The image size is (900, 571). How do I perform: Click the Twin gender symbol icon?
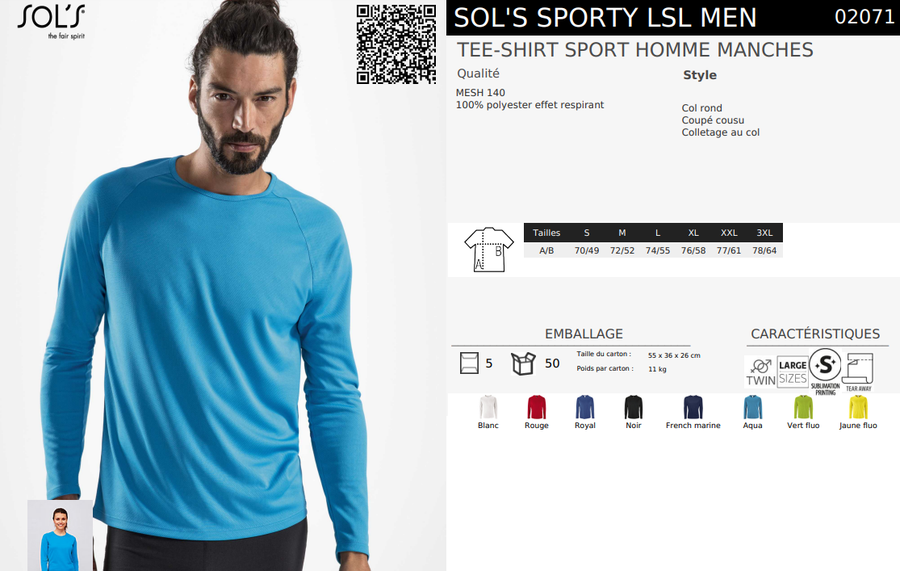[761, 372]
